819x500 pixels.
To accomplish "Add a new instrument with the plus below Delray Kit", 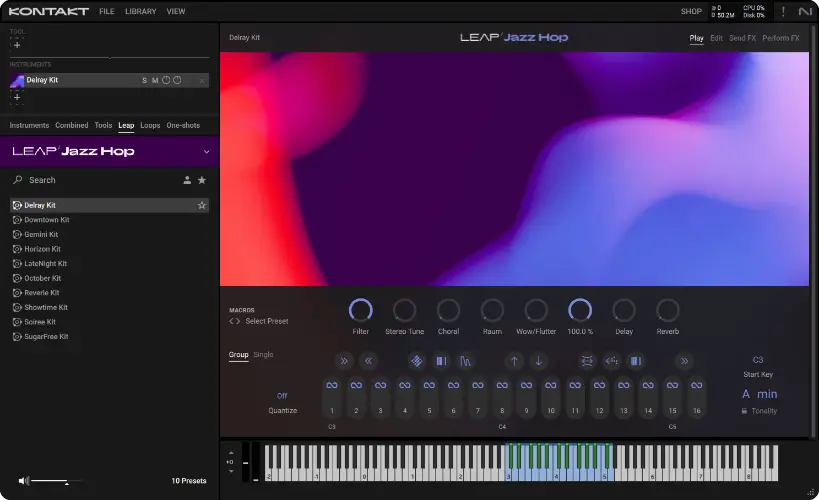I will 17,97.
